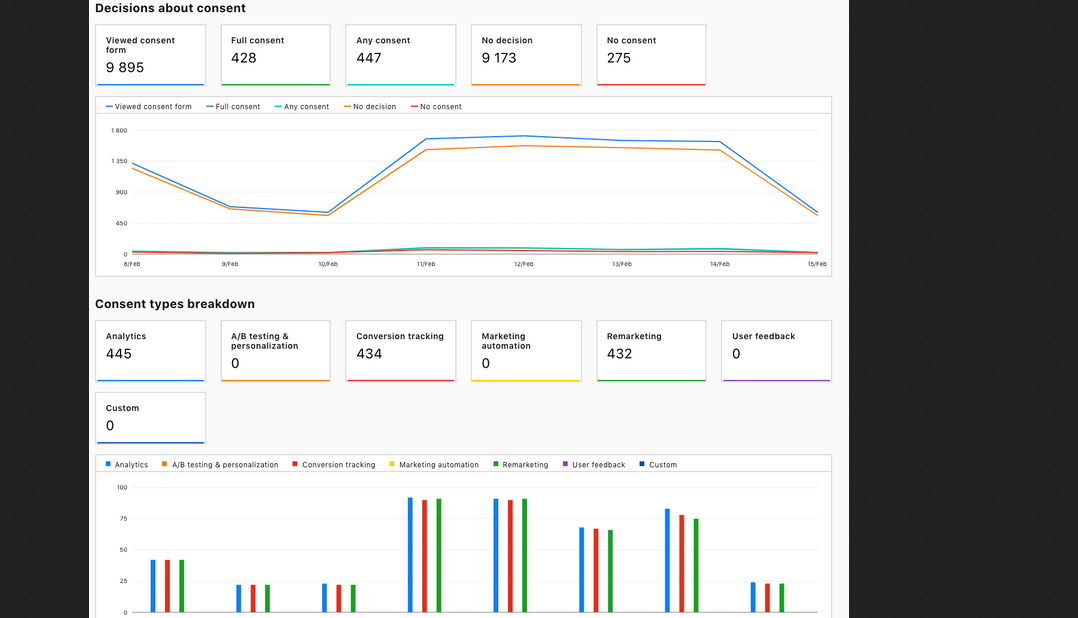Click the User feedback count card
The image size is (1078, 618).
(776, 350)
